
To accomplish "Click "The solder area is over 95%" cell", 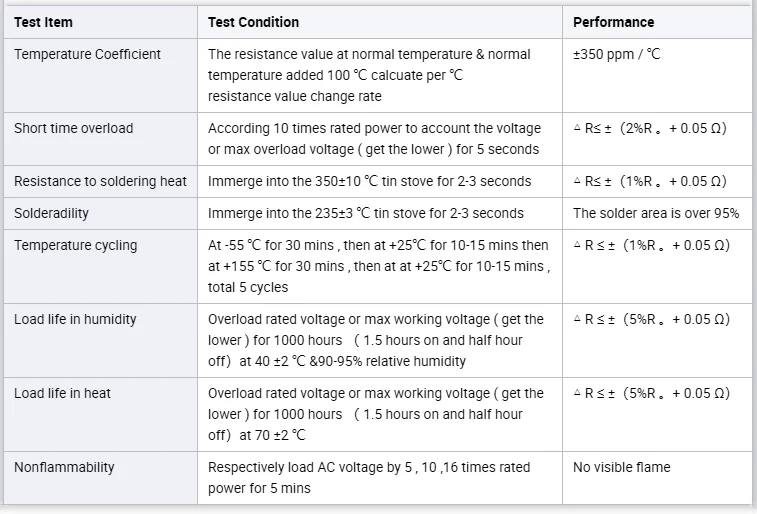I will [656, 213].
